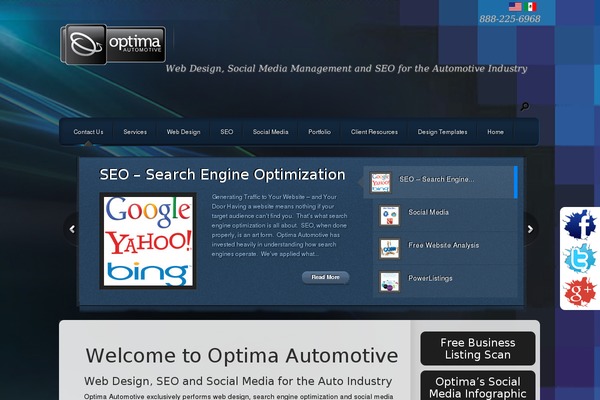Open the Services menu item

pyautogui.click(x=135, y=132)
